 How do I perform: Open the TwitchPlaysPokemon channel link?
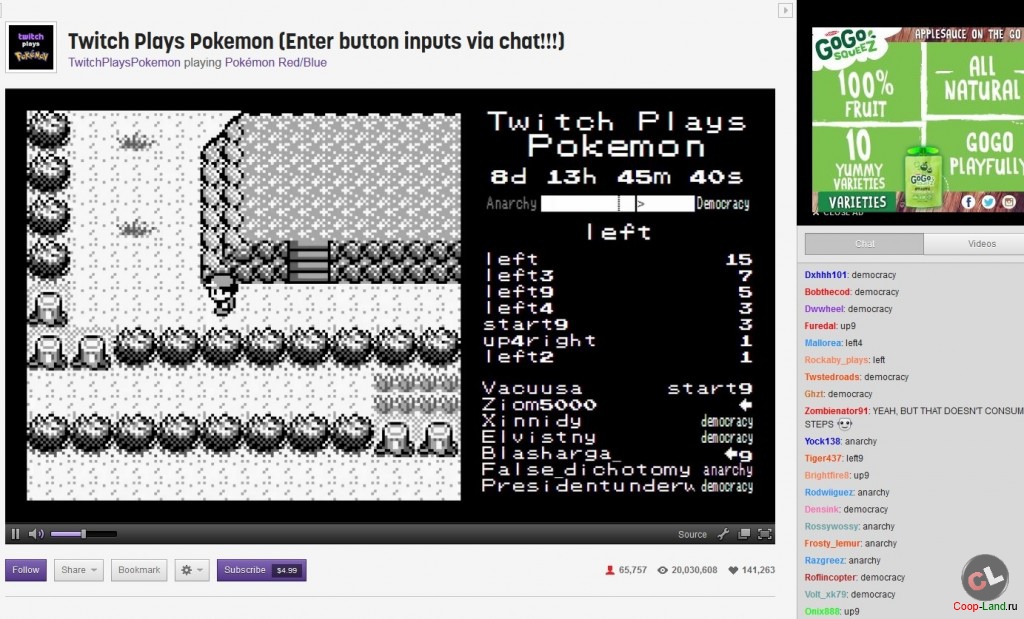pos(124,63)
